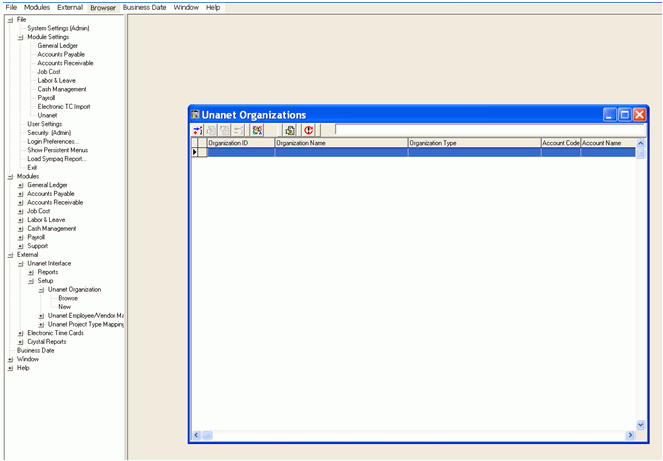663x461 pixels.
Task: Select Accounts Receivable under Module Settings
Action: (65, 63)
